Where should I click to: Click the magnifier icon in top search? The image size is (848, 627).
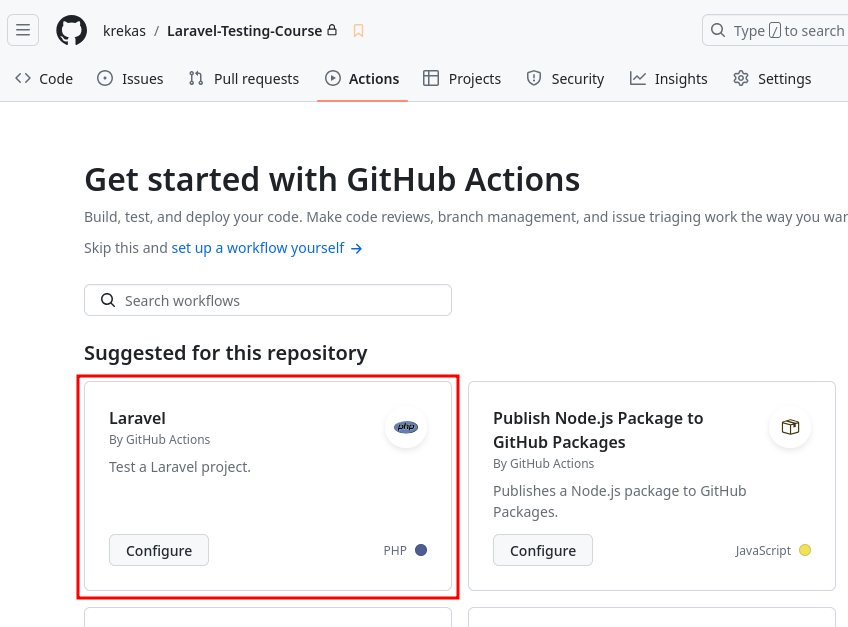[718, 30]
